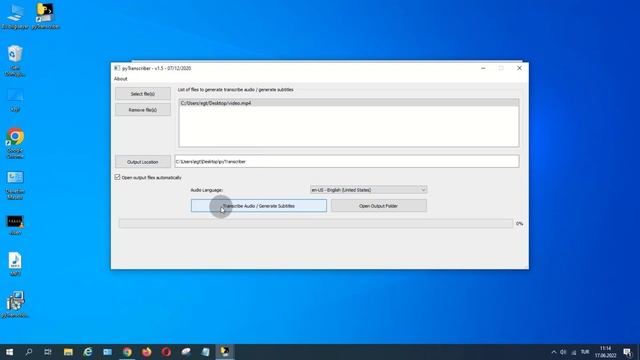Open the Control Panel desktop icon
Screen dimensions: 640x360
(15, 185)
